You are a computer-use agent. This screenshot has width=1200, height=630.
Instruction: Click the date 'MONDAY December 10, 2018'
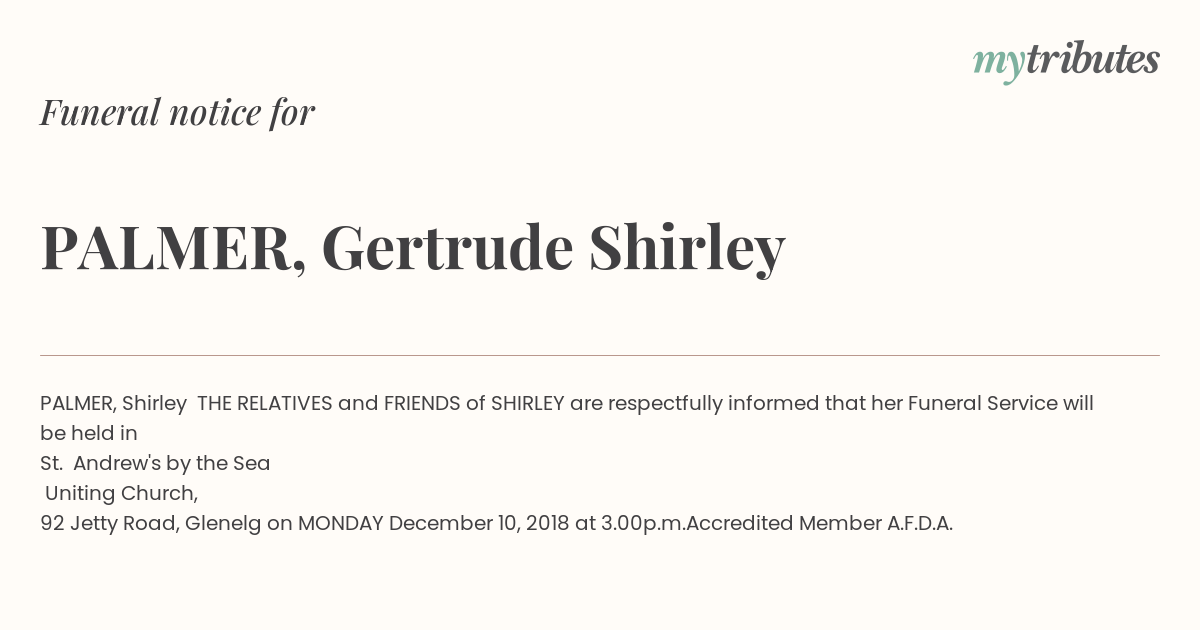(x=434, y=524)
